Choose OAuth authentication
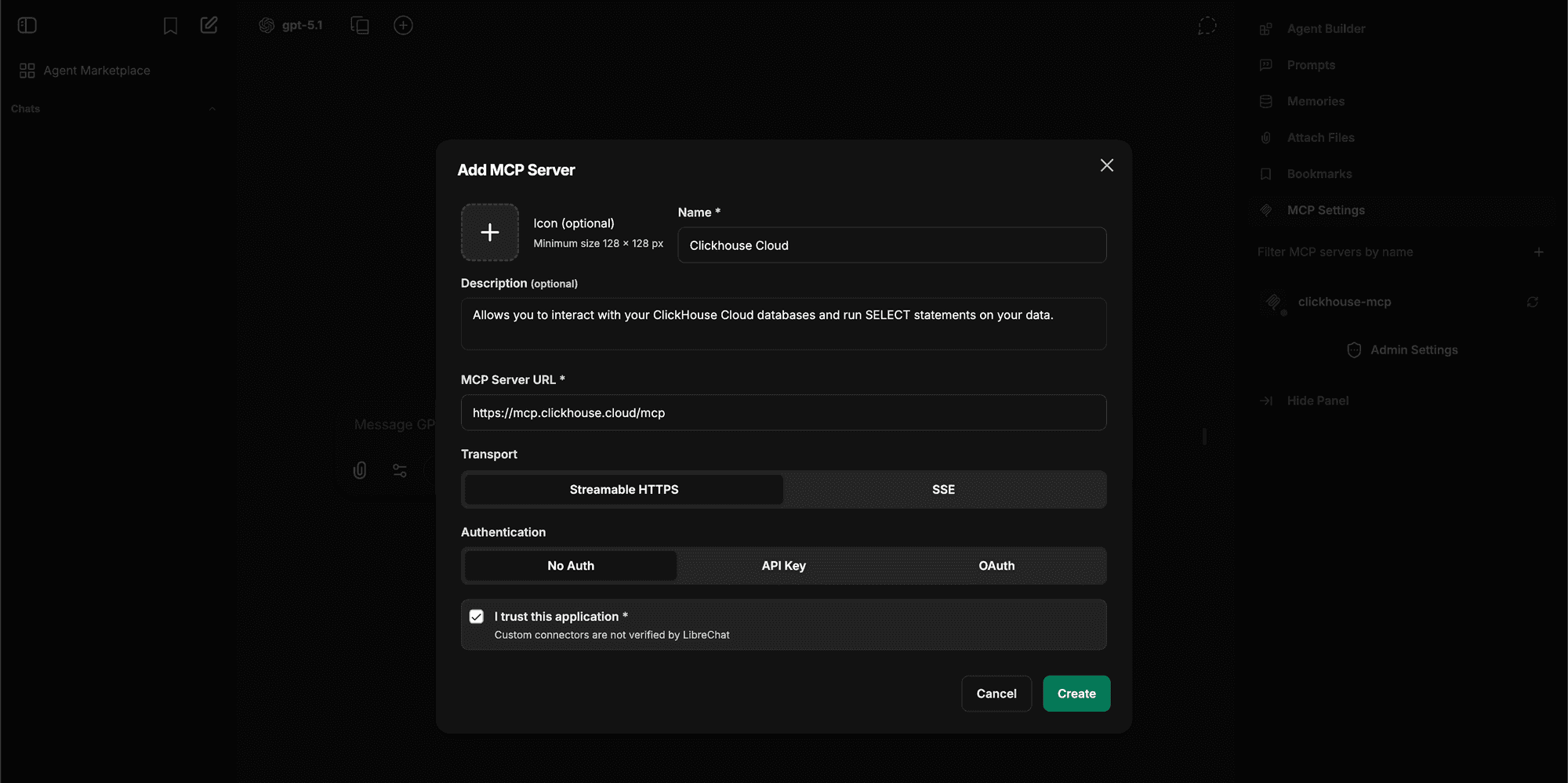The width and height of the screenshot is (1568, 783). click(x=996, y=566)
